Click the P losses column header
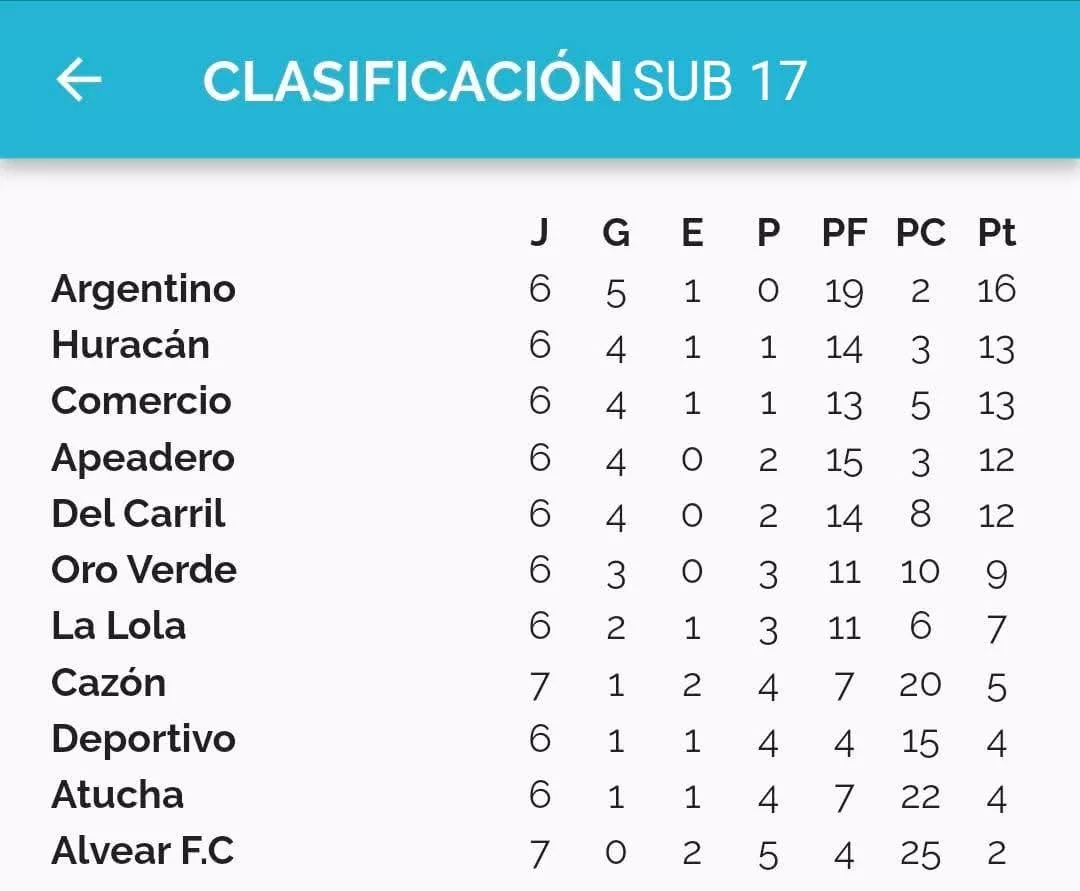 pos(768,233)
